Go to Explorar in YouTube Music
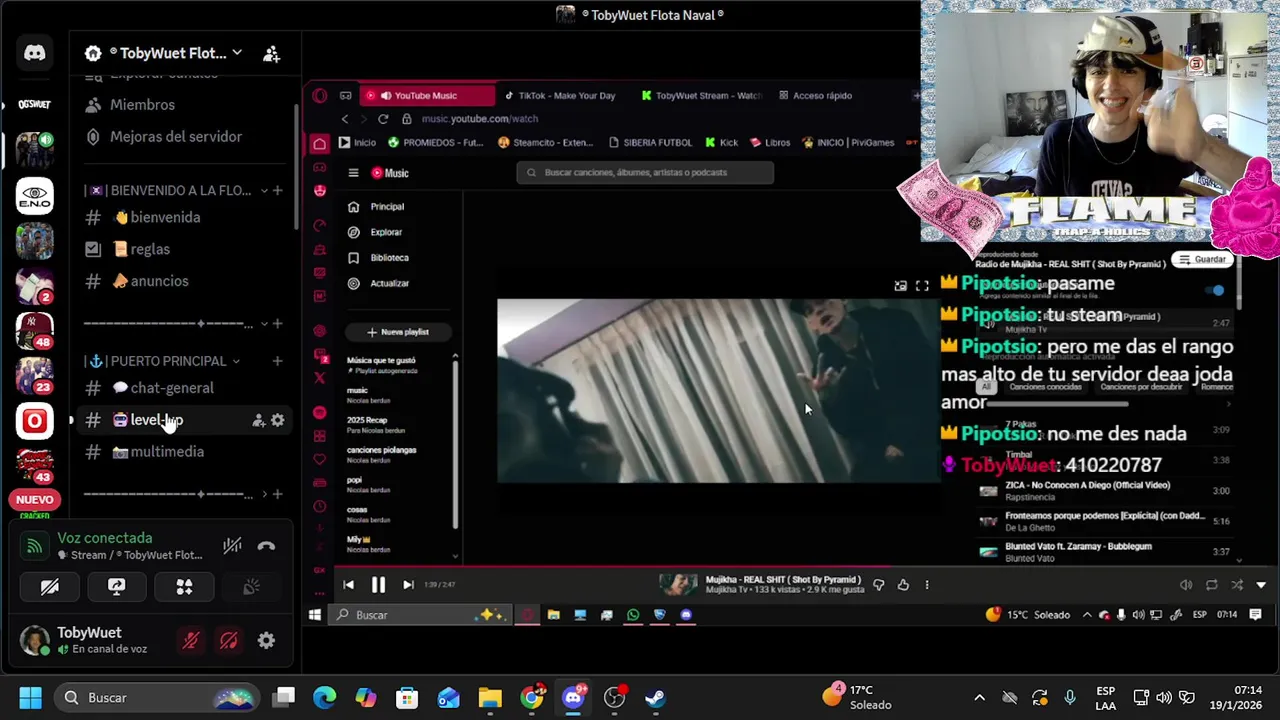Viewport: 1280px width, 720px height. click(x=376, y=232)
